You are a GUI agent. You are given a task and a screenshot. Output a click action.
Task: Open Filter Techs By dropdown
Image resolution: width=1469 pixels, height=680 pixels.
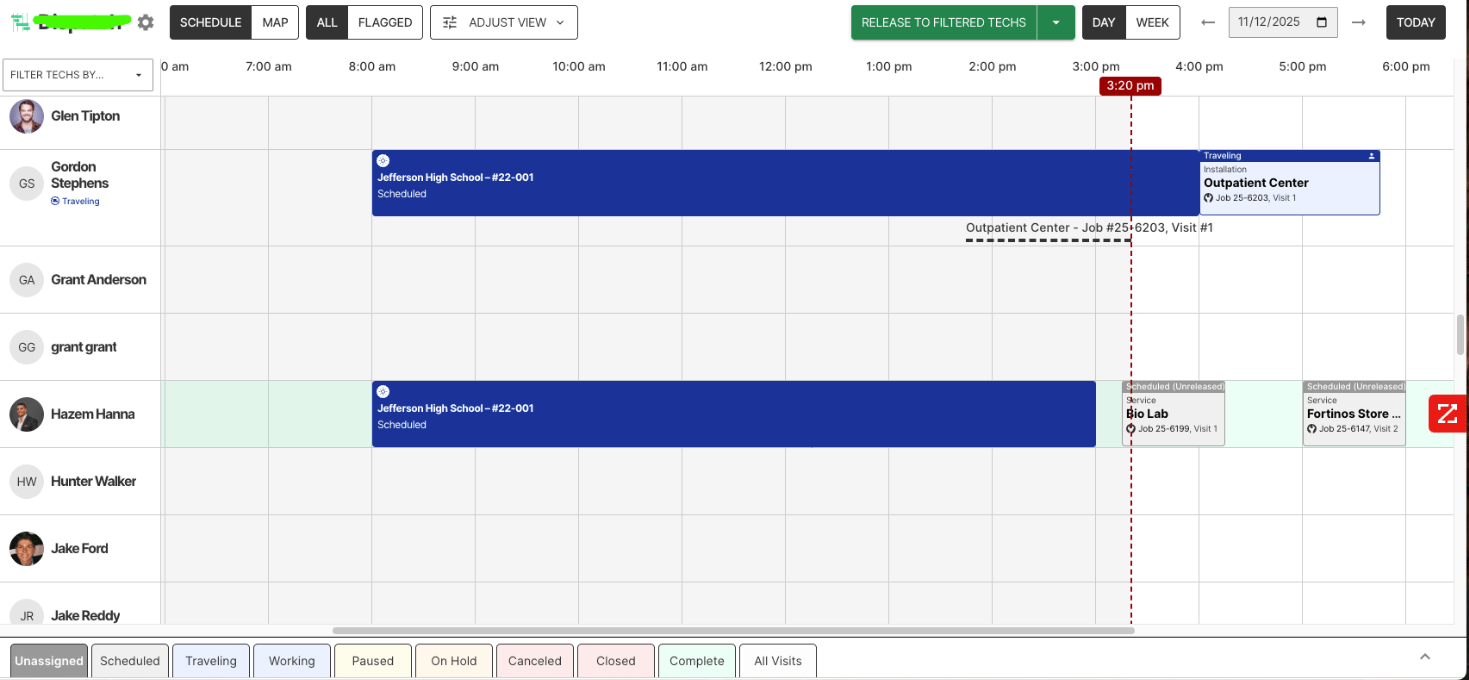click(78, 75)
